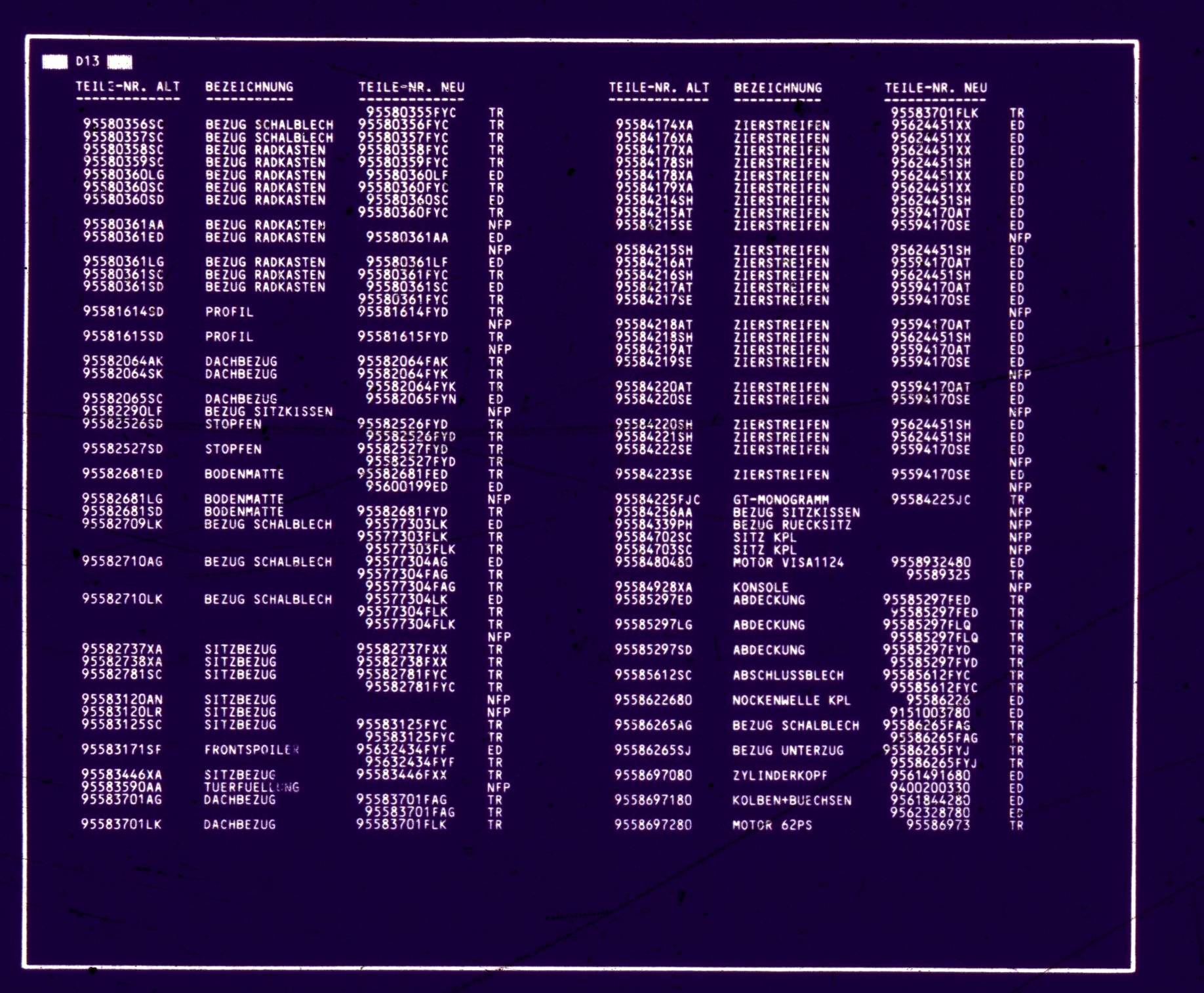
Task: Click old part number 95582064SK
Action: tap(123, 374)
